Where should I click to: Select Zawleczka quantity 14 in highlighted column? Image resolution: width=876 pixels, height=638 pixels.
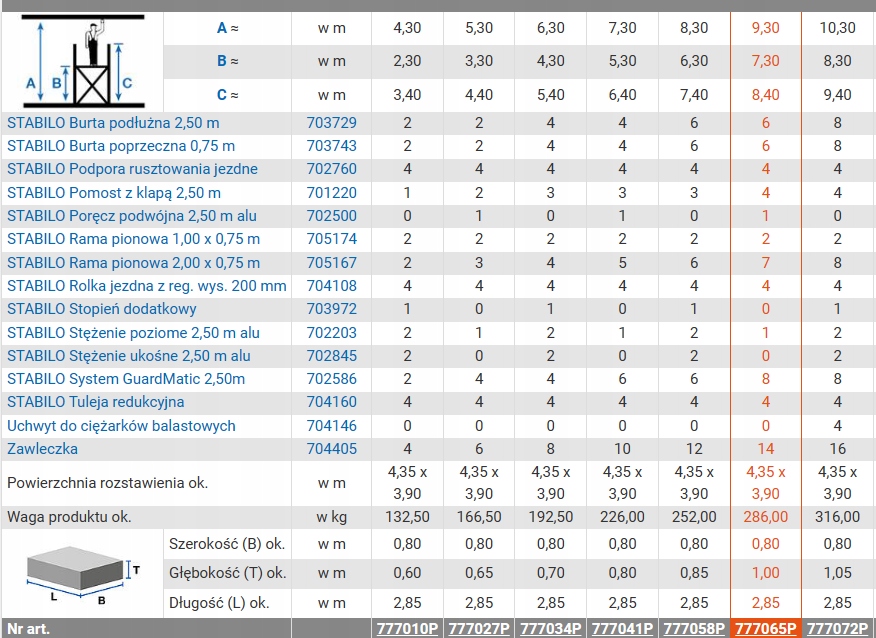[765, 449]
